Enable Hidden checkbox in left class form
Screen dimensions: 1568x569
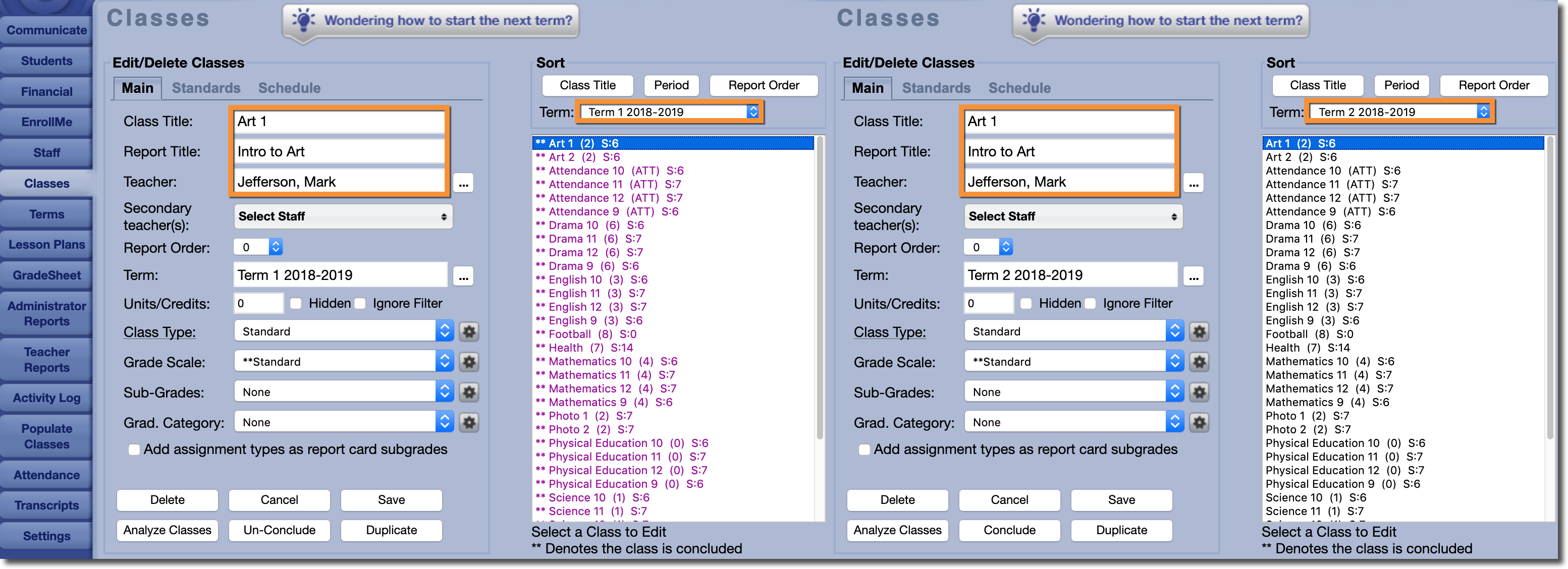(296, 304)
